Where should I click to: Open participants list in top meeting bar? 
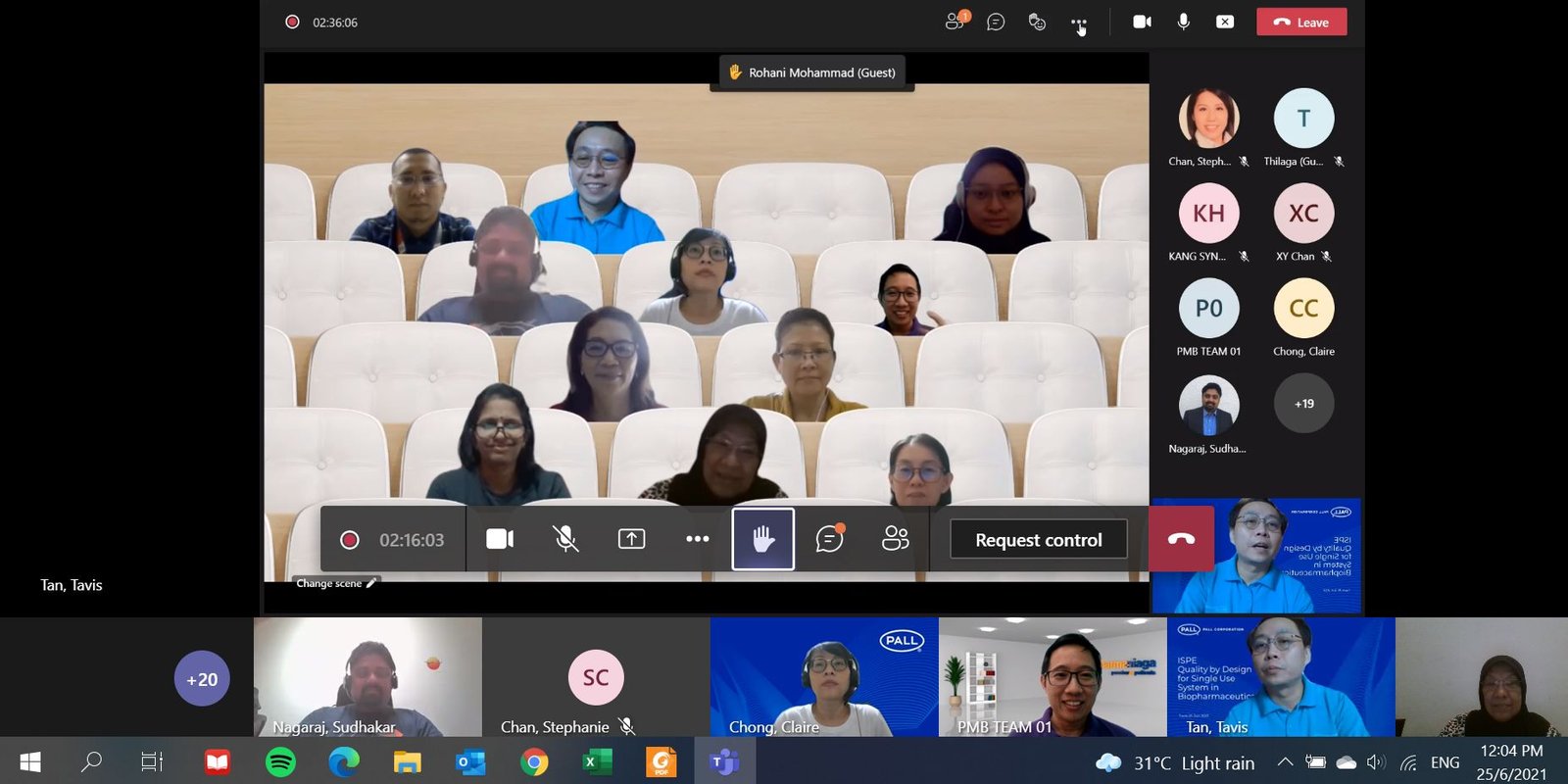point(955,22)
